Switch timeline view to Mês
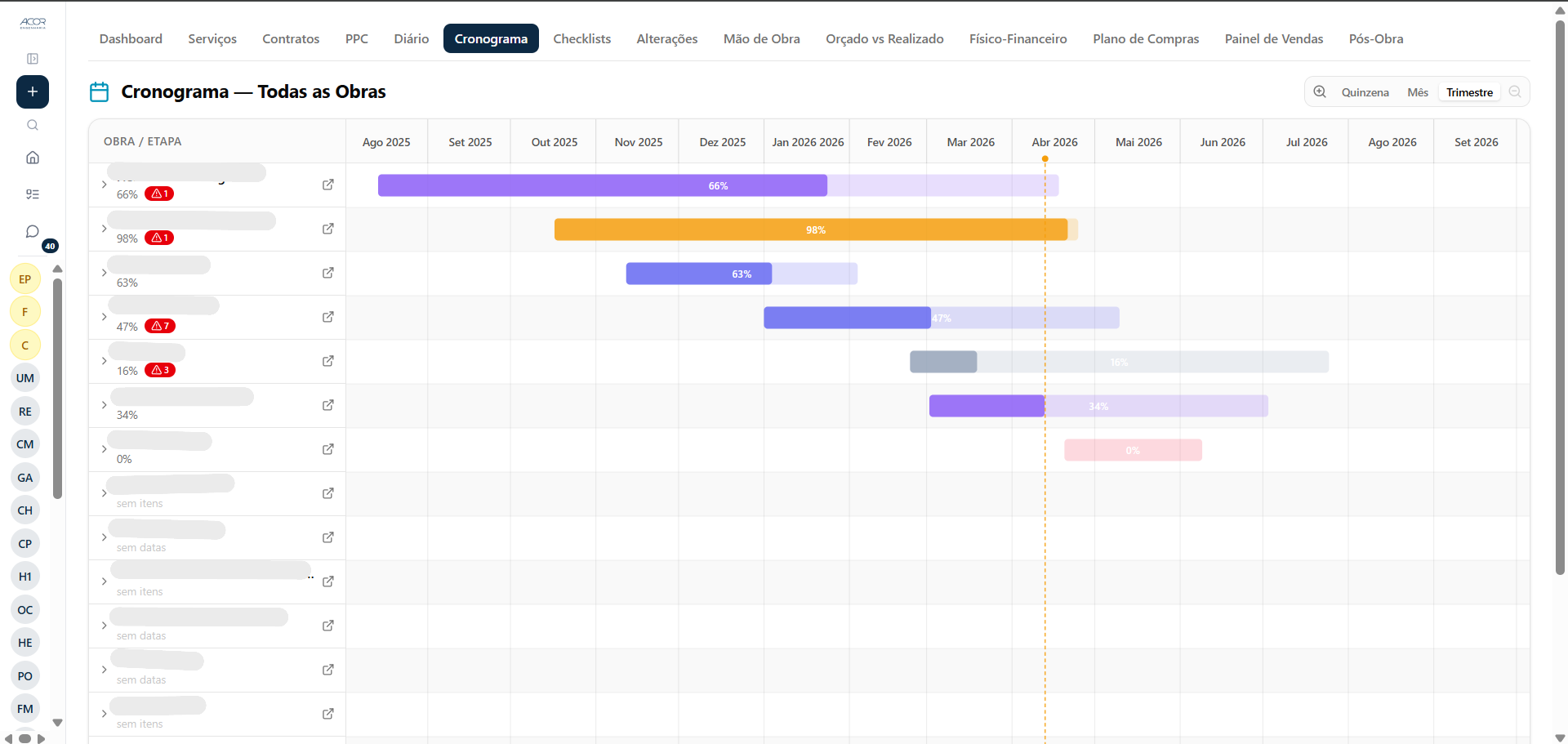 1418,91
